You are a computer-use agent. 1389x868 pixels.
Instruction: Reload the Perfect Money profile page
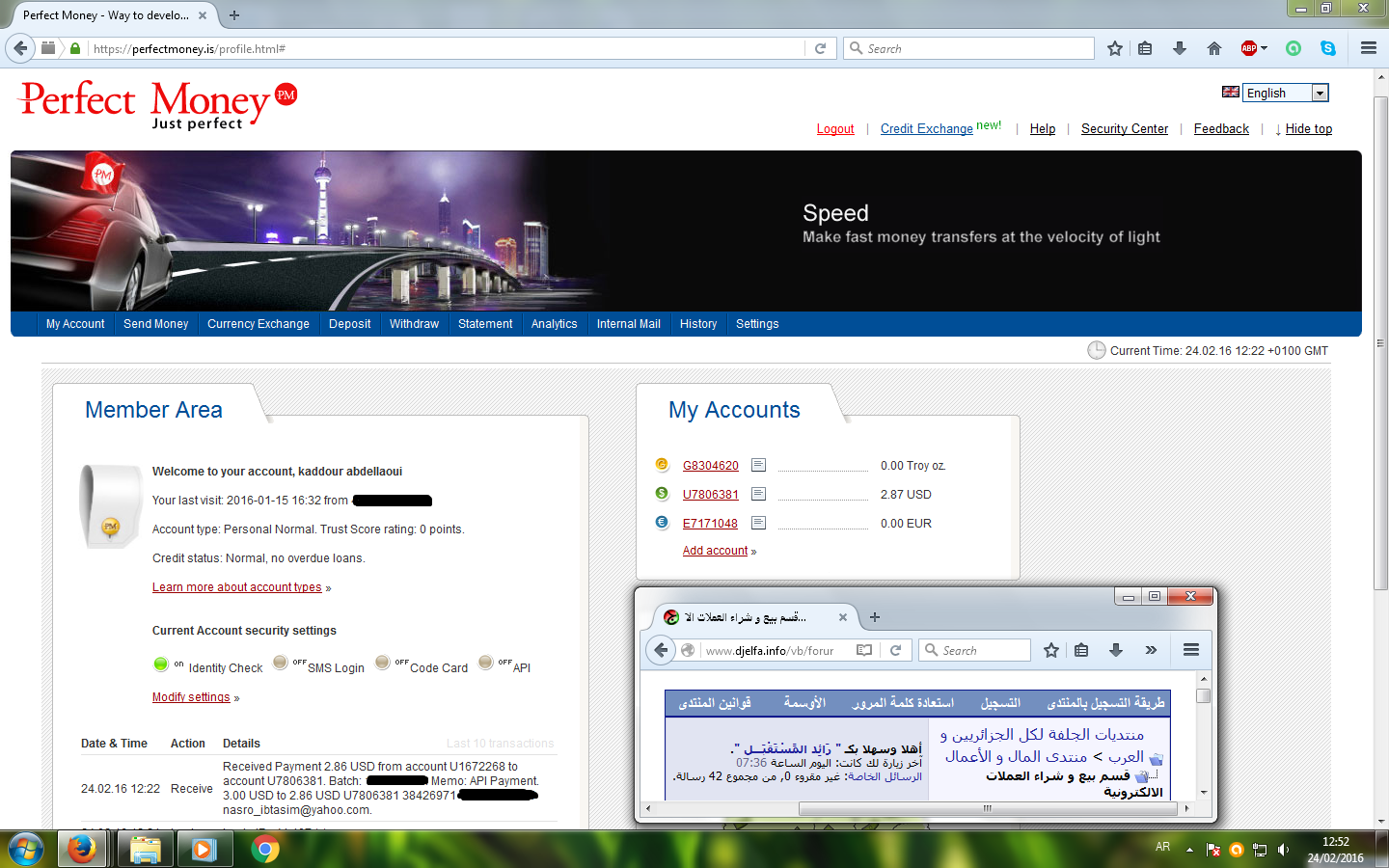tap(820, 48)
